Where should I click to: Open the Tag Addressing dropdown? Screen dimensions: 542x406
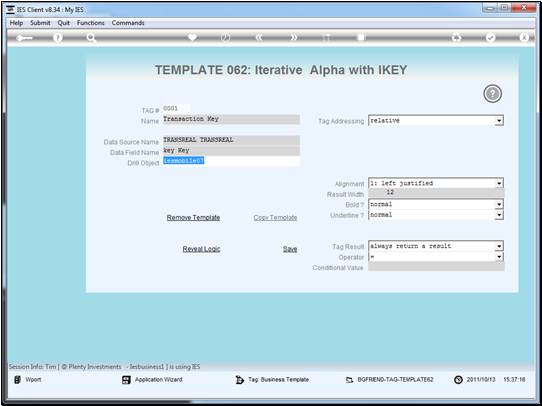(498, 121)
